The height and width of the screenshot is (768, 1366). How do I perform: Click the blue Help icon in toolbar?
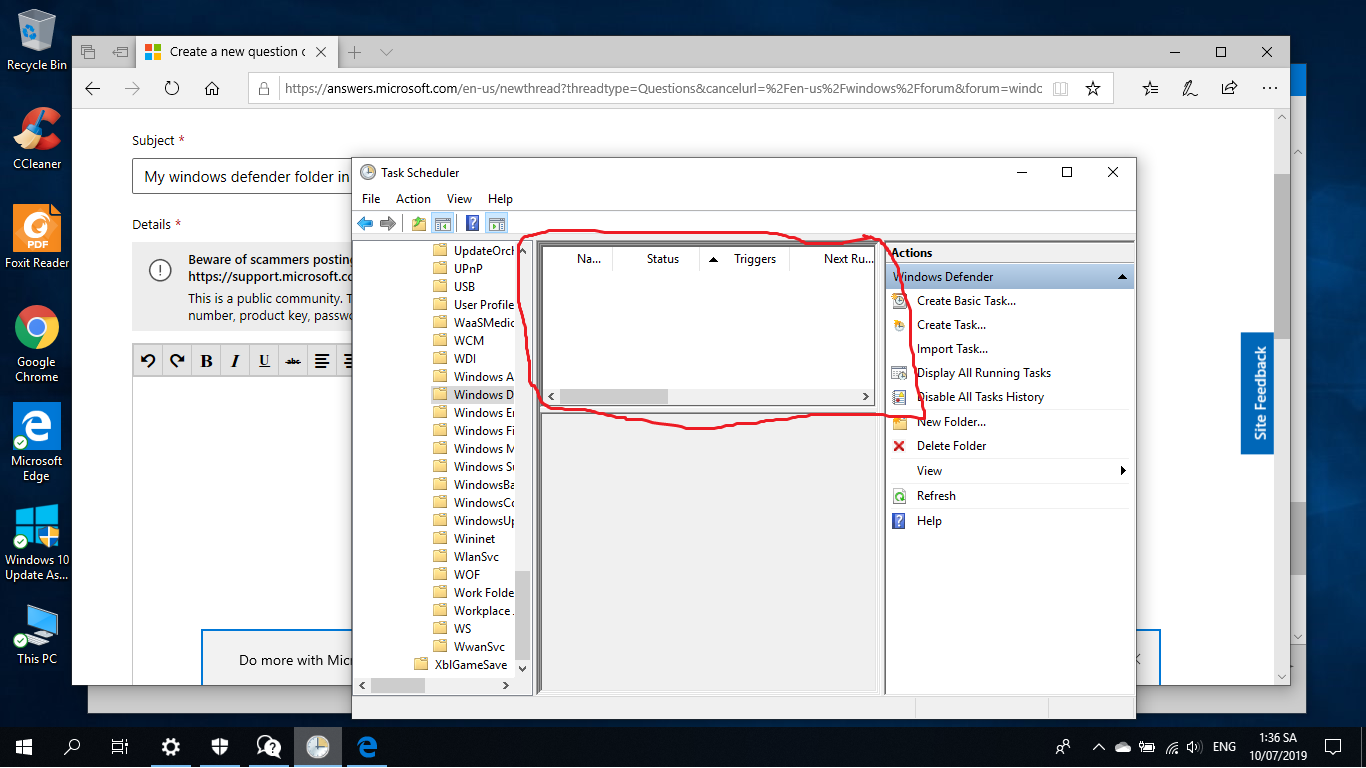(473, 223)
